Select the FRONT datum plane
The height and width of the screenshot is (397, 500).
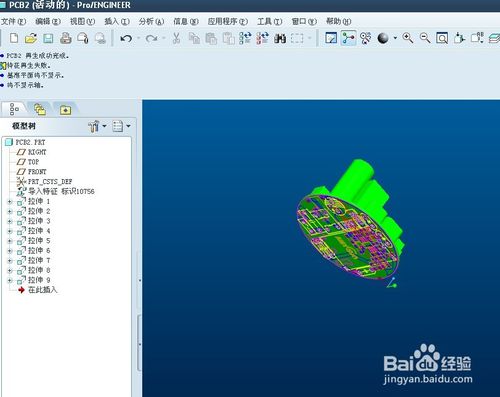tap(37, 172)
